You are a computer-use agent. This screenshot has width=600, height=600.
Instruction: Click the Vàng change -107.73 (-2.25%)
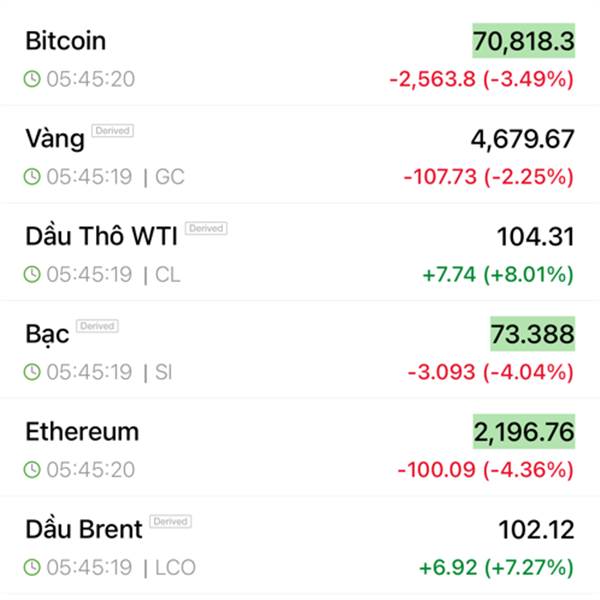[x=489, y=177]
